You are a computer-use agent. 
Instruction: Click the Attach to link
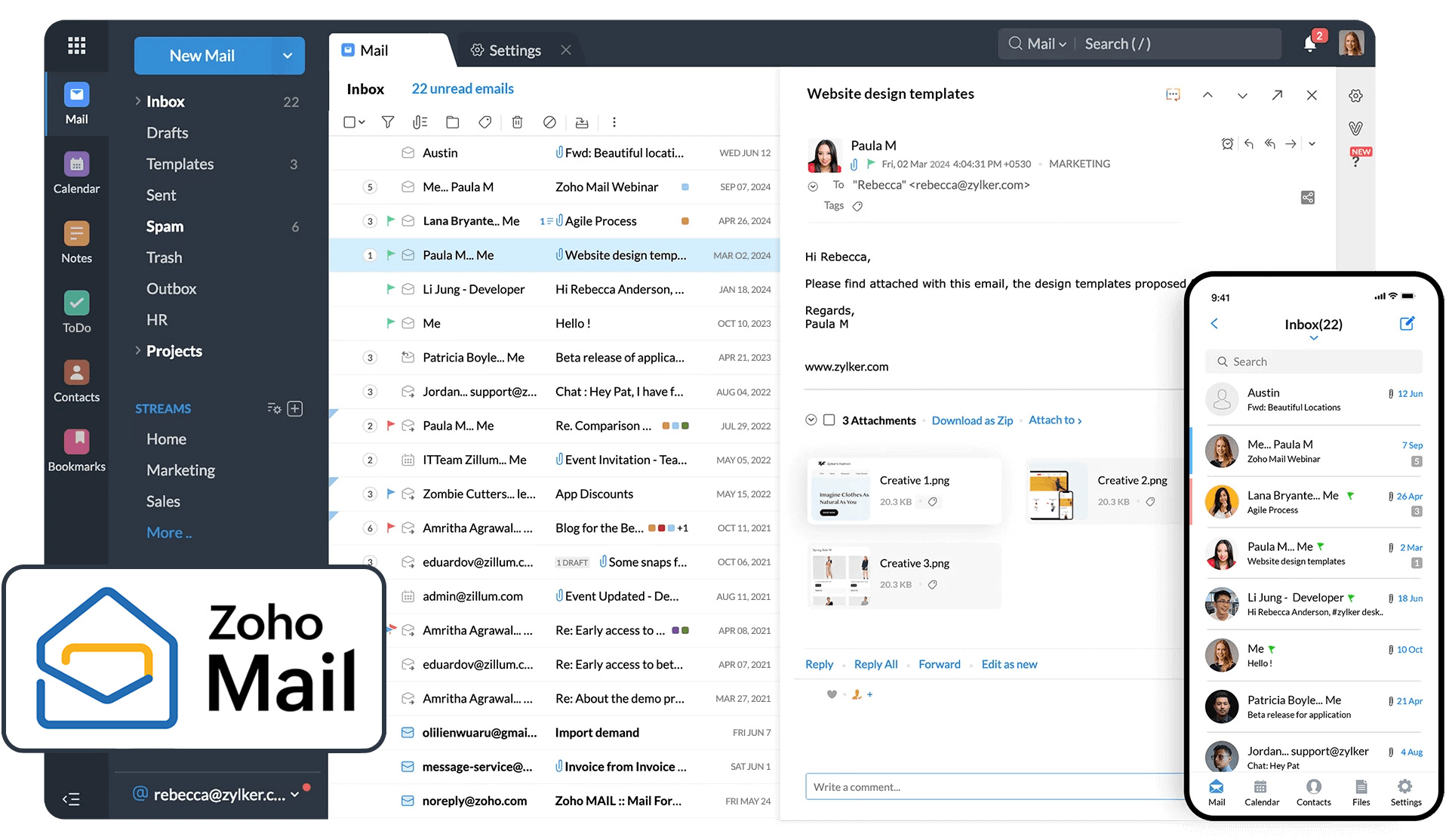pyautogui.click(x=1055, y=420)
